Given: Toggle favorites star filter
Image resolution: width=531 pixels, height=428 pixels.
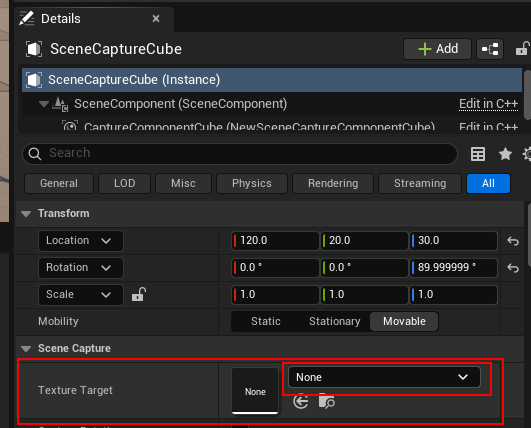Looking at the screenshot, I should coord(505,154).
